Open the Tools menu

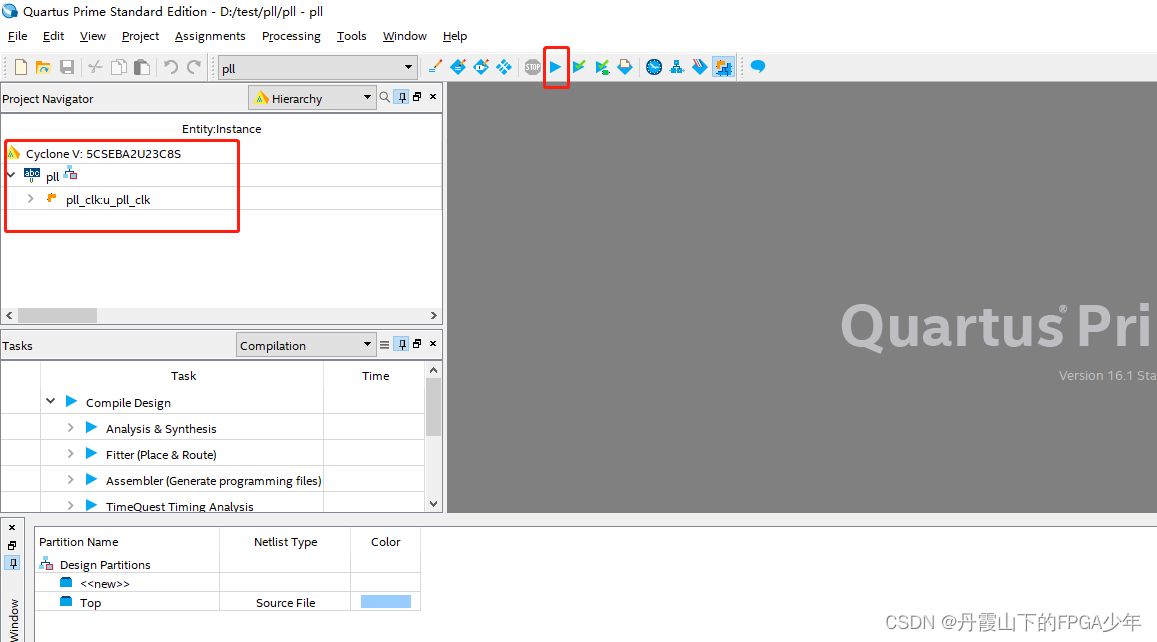[351, 36]
